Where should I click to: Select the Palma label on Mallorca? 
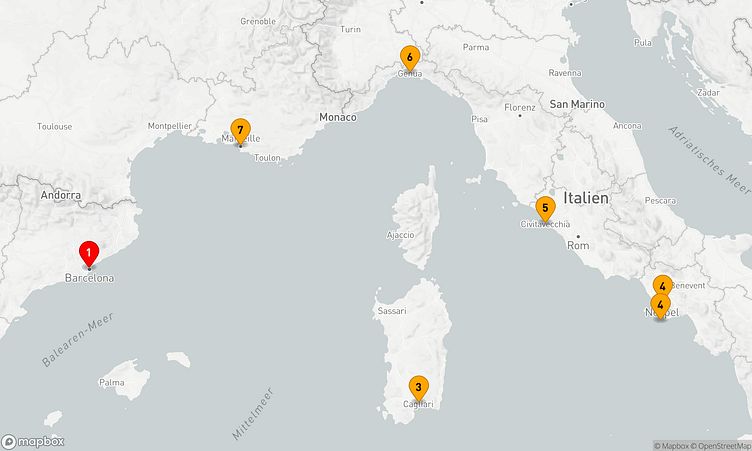tap(112, 382)
